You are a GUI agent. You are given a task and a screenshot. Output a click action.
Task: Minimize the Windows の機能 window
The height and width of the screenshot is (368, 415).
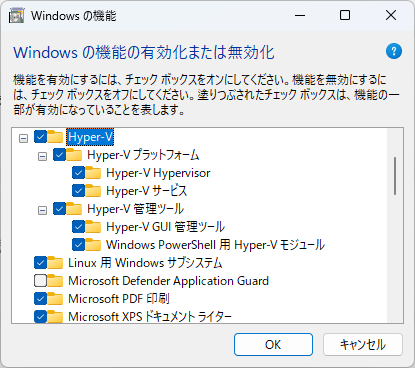(x=300, y=15)
